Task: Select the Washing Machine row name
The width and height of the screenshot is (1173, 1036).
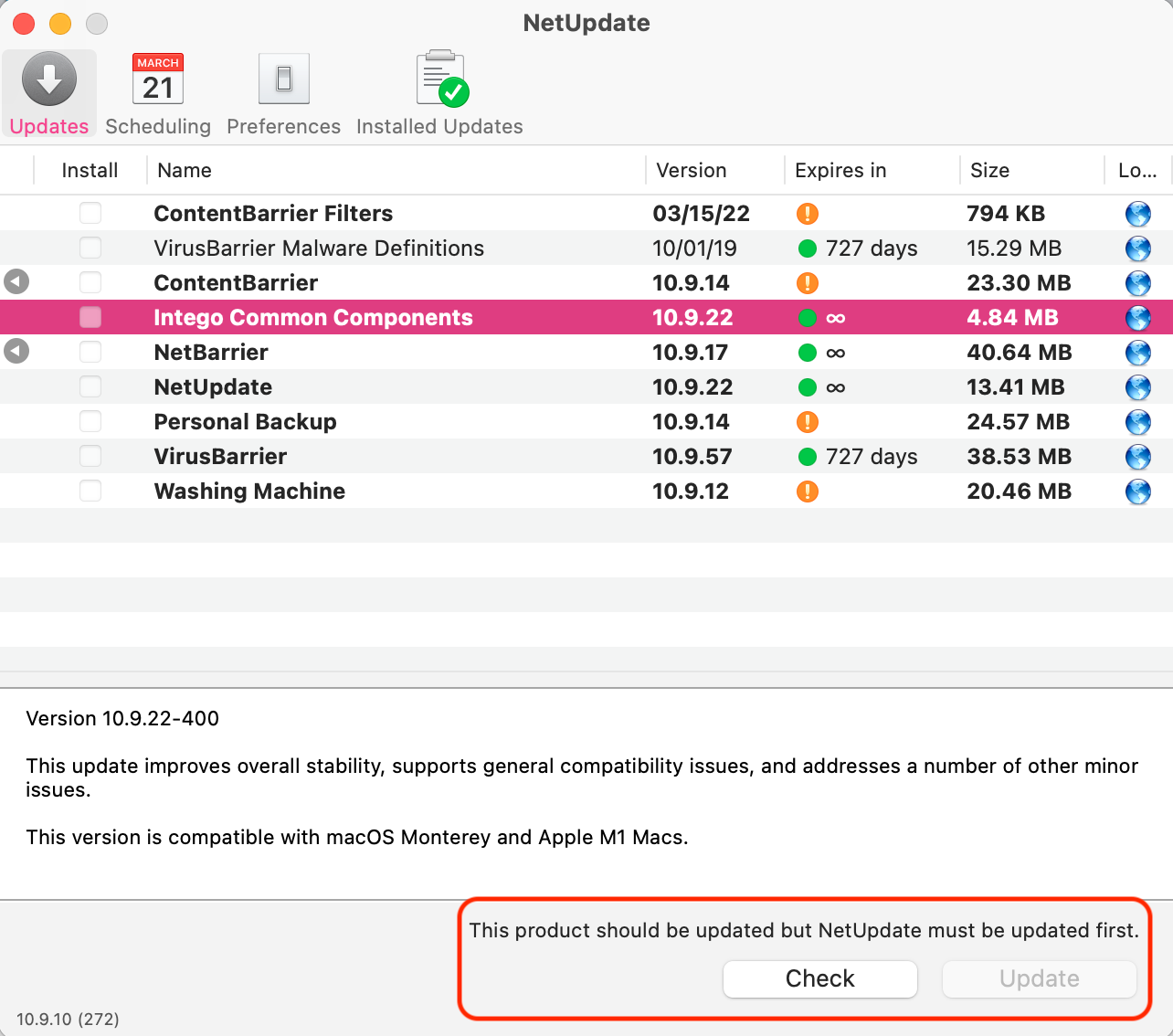Action: click(249, 492)
